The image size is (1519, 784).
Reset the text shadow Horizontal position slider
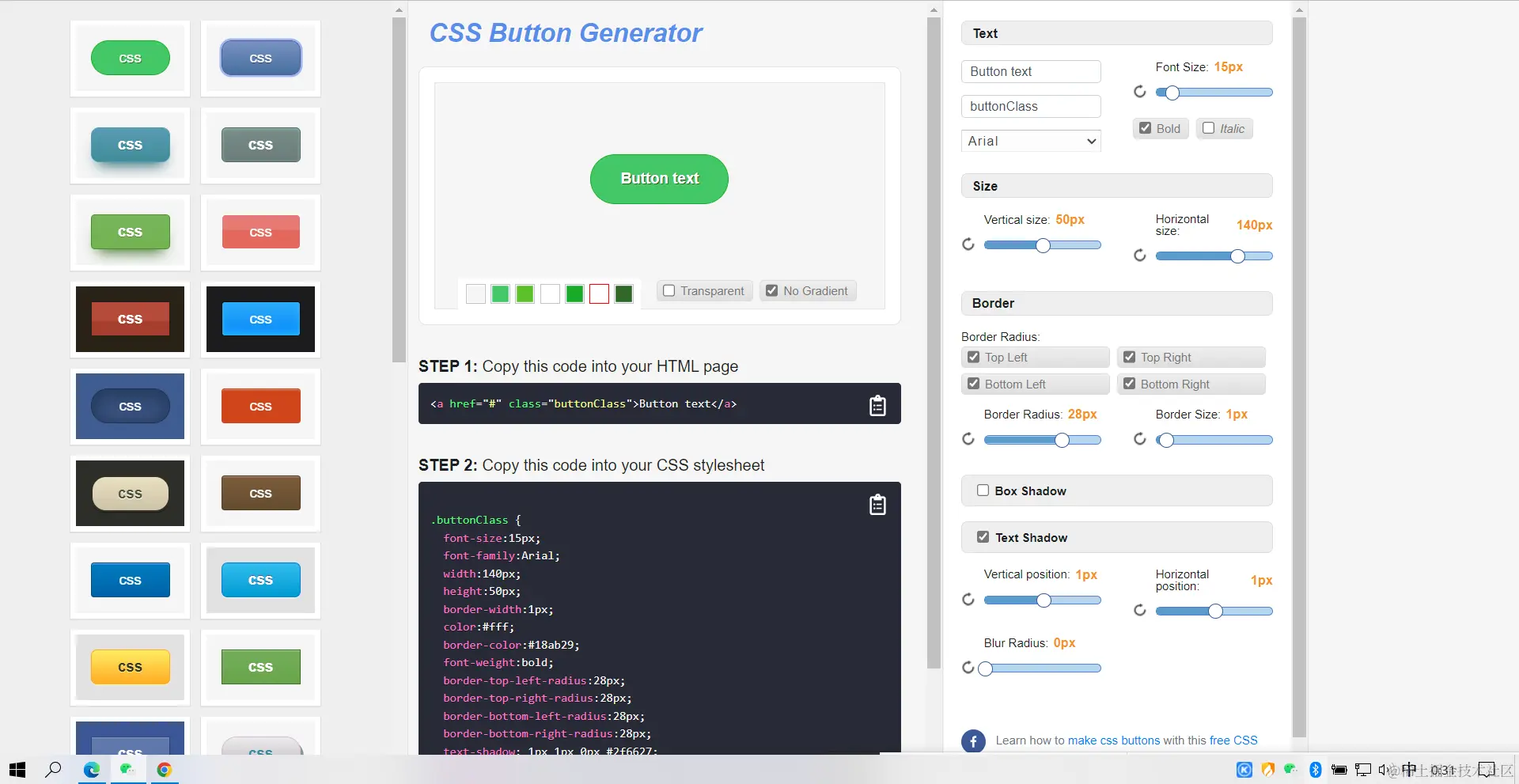tap(1139, 610)
